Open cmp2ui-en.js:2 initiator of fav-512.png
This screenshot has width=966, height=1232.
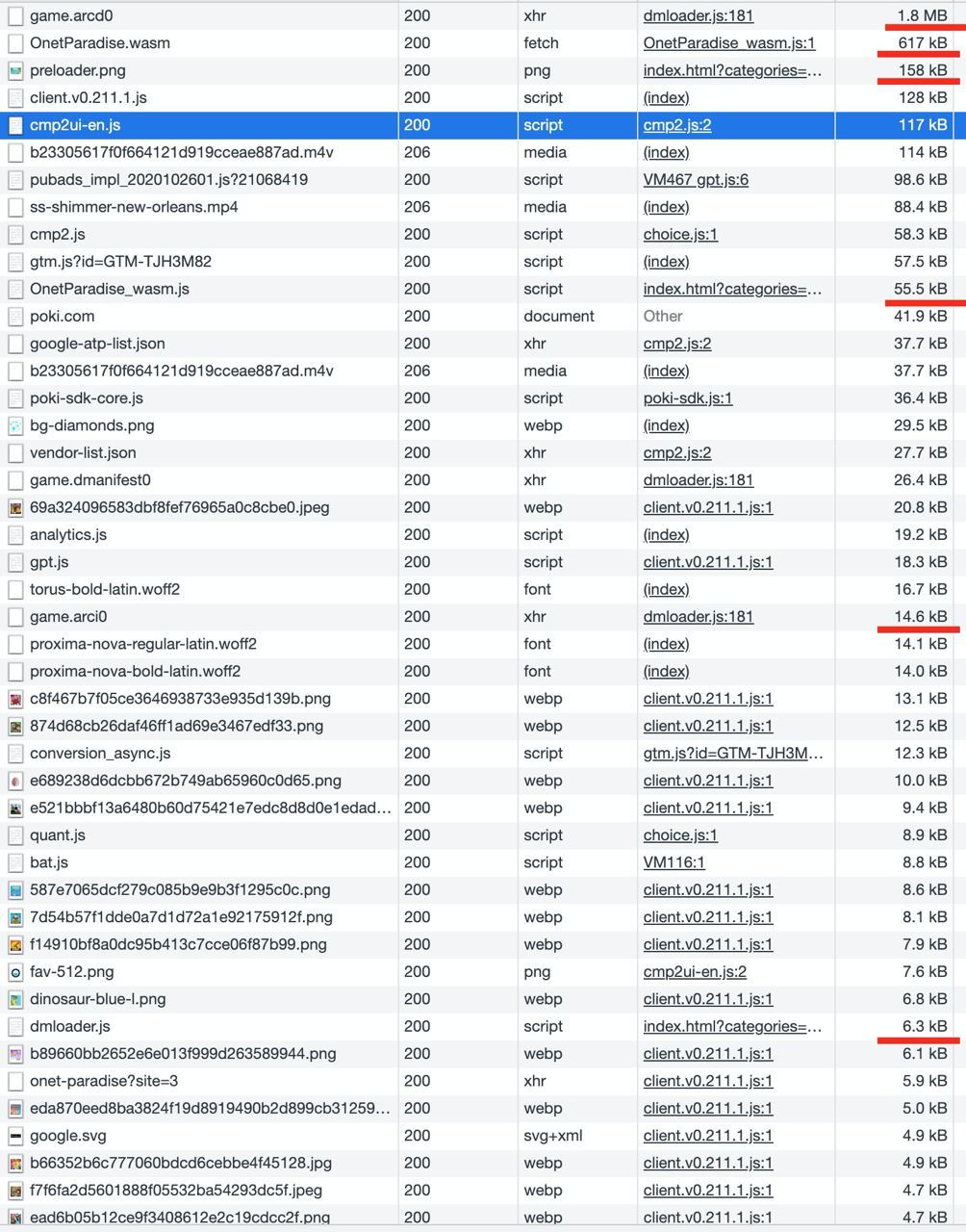[x=695, y=972]
